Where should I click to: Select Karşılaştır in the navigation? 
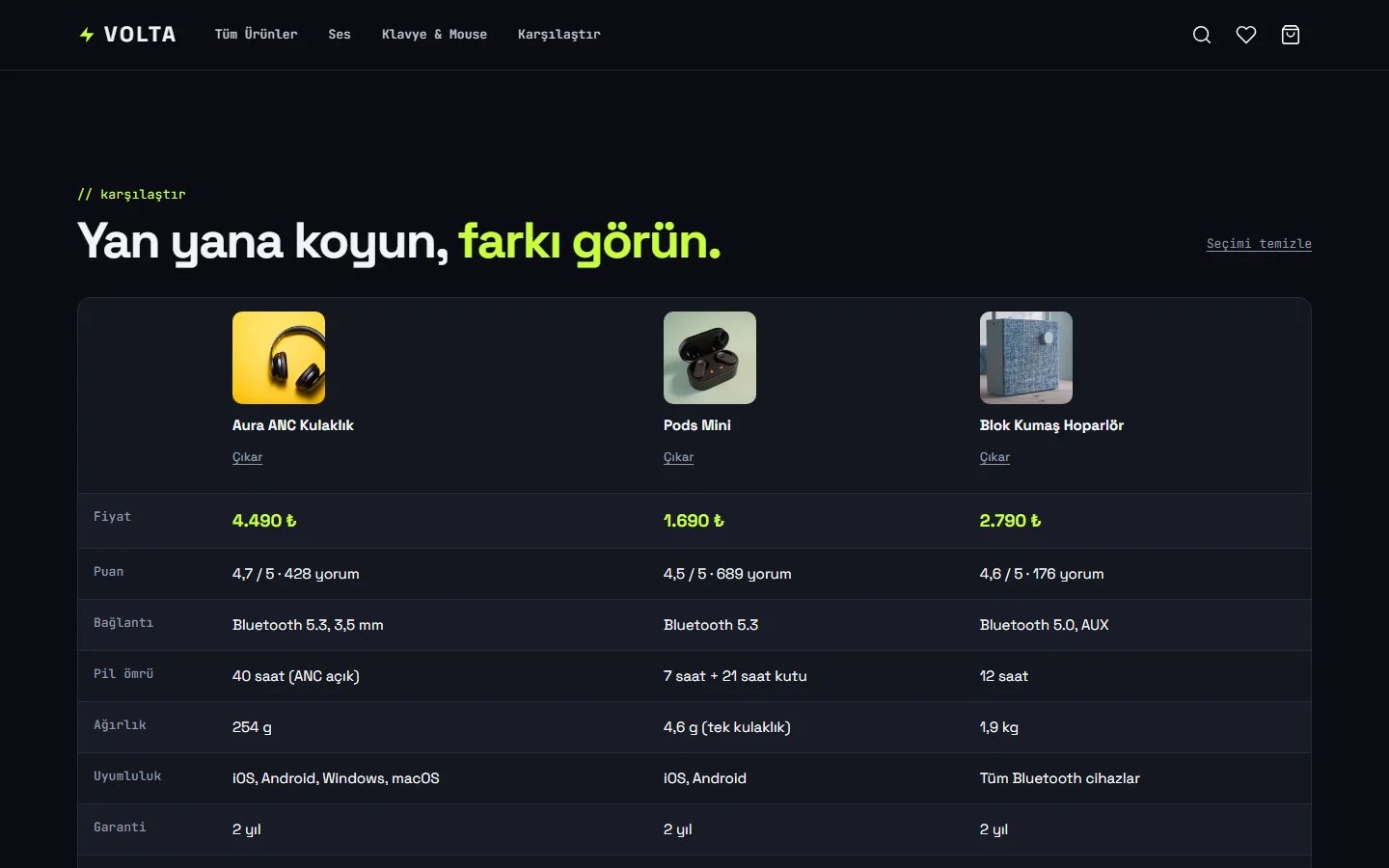pos(559,35)
